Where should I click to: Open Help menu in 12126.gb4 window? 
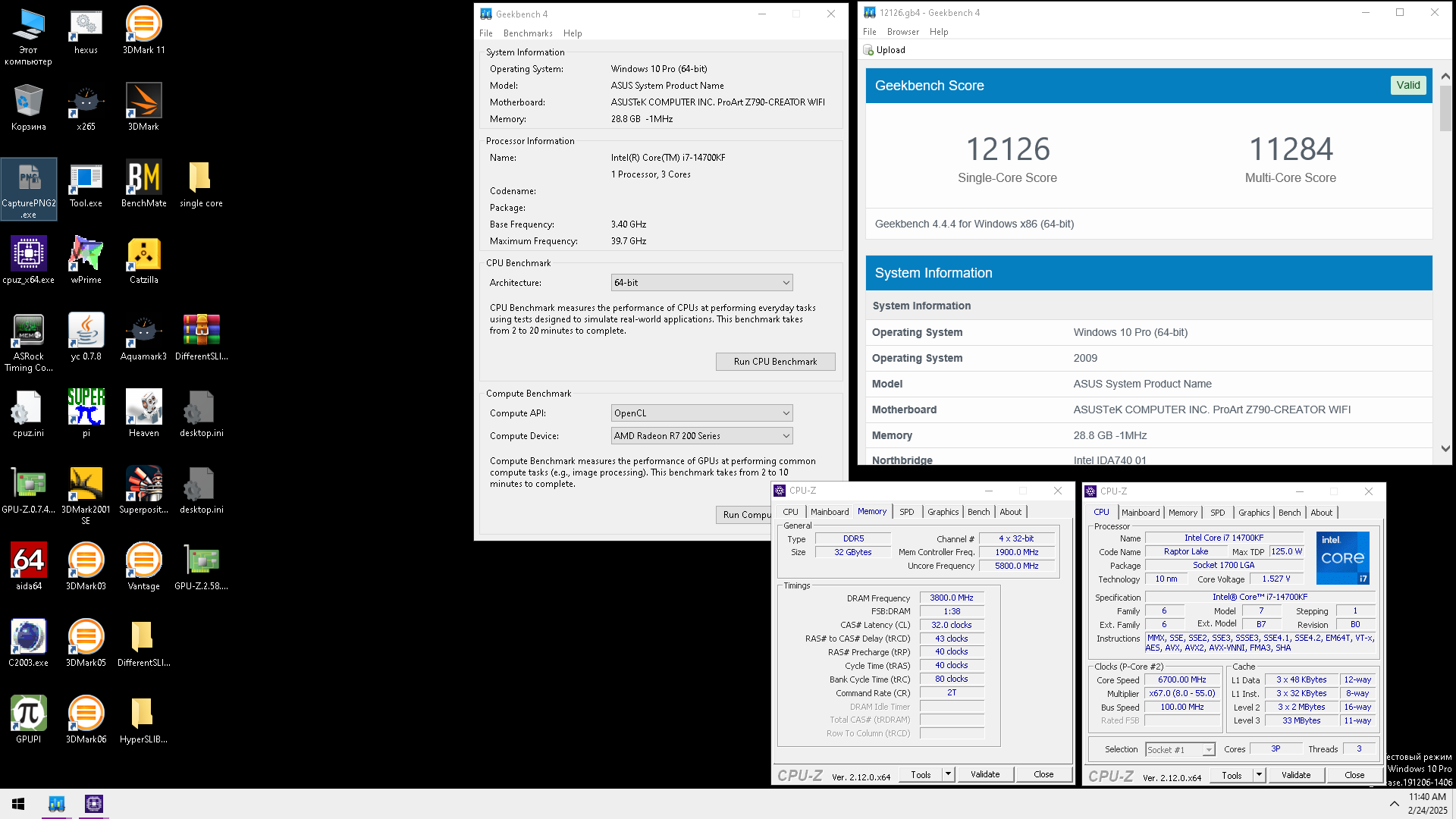coord(939,32)
